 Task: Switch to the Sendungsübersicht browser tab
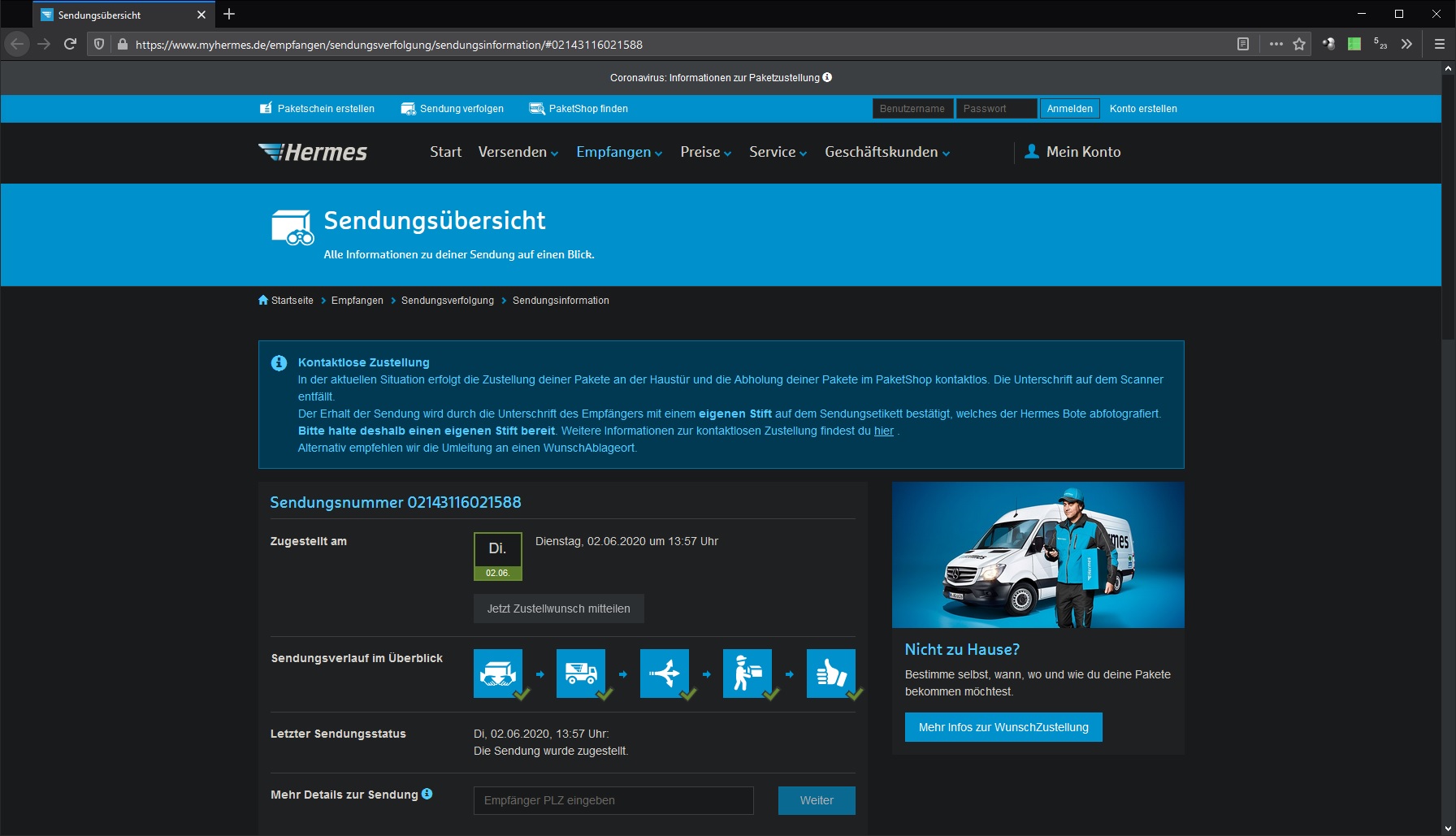[x=124, y=15]
